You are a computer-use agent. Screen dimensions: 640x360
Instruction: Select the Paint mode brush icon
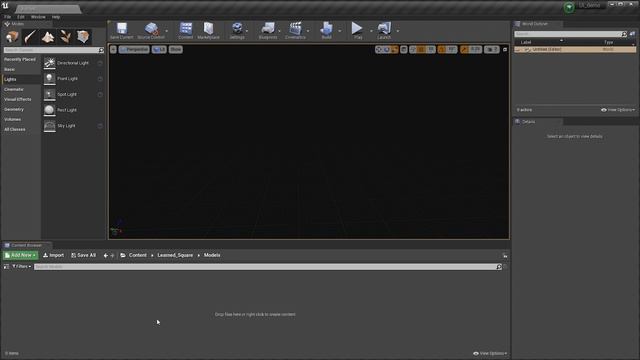point(30,37)
